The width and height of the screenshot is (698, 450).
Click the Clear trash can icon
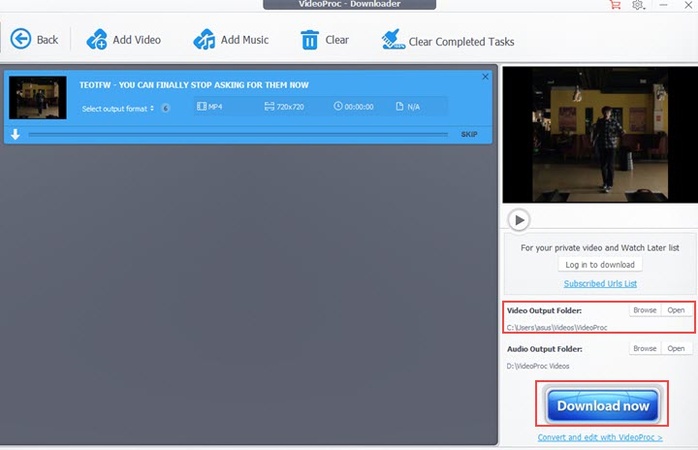click(309, 40)
